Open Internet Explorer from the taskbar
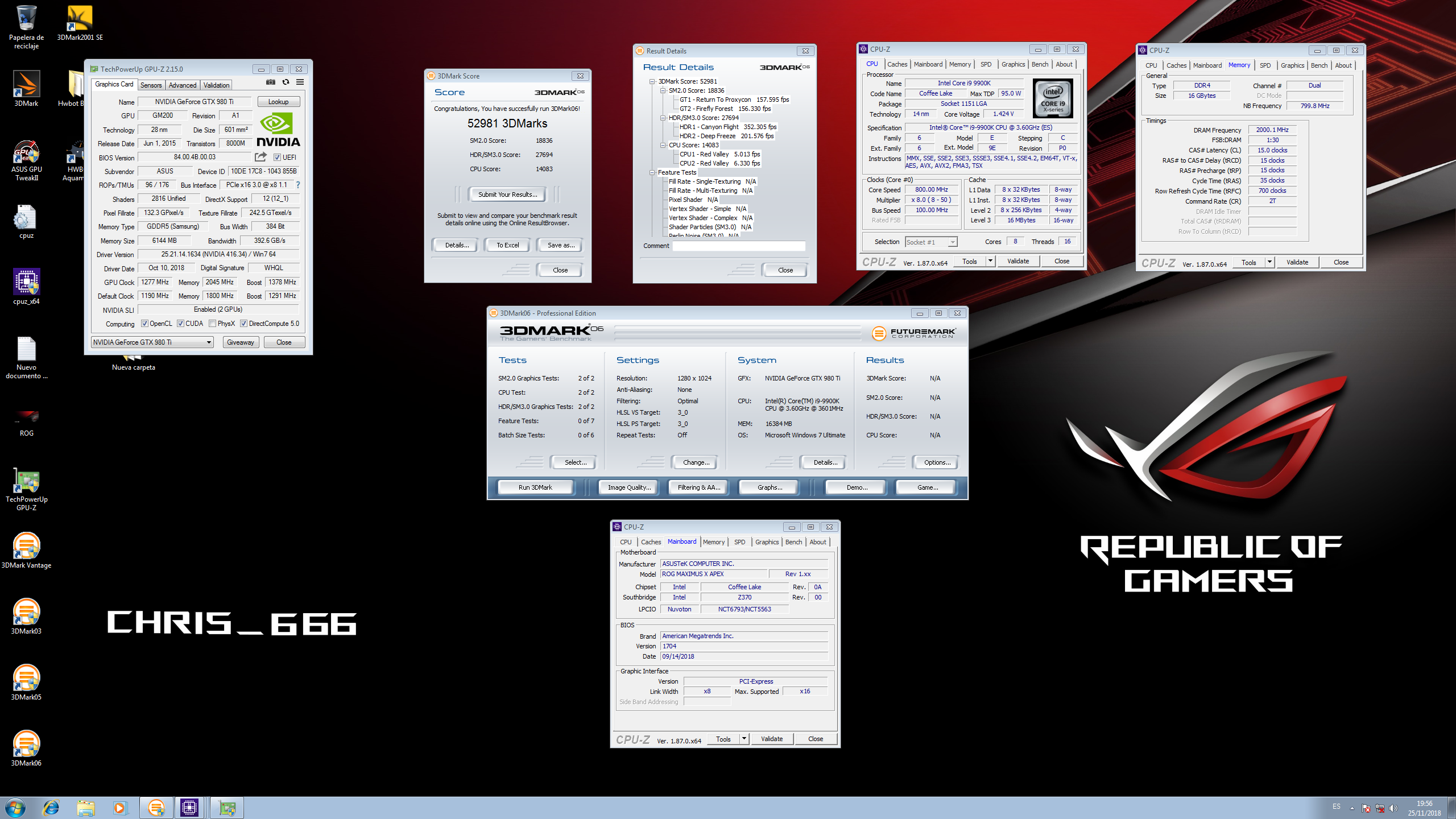The width and height of the screenshot is (1456, 819). pyautogui.click(x=51, y=808)
